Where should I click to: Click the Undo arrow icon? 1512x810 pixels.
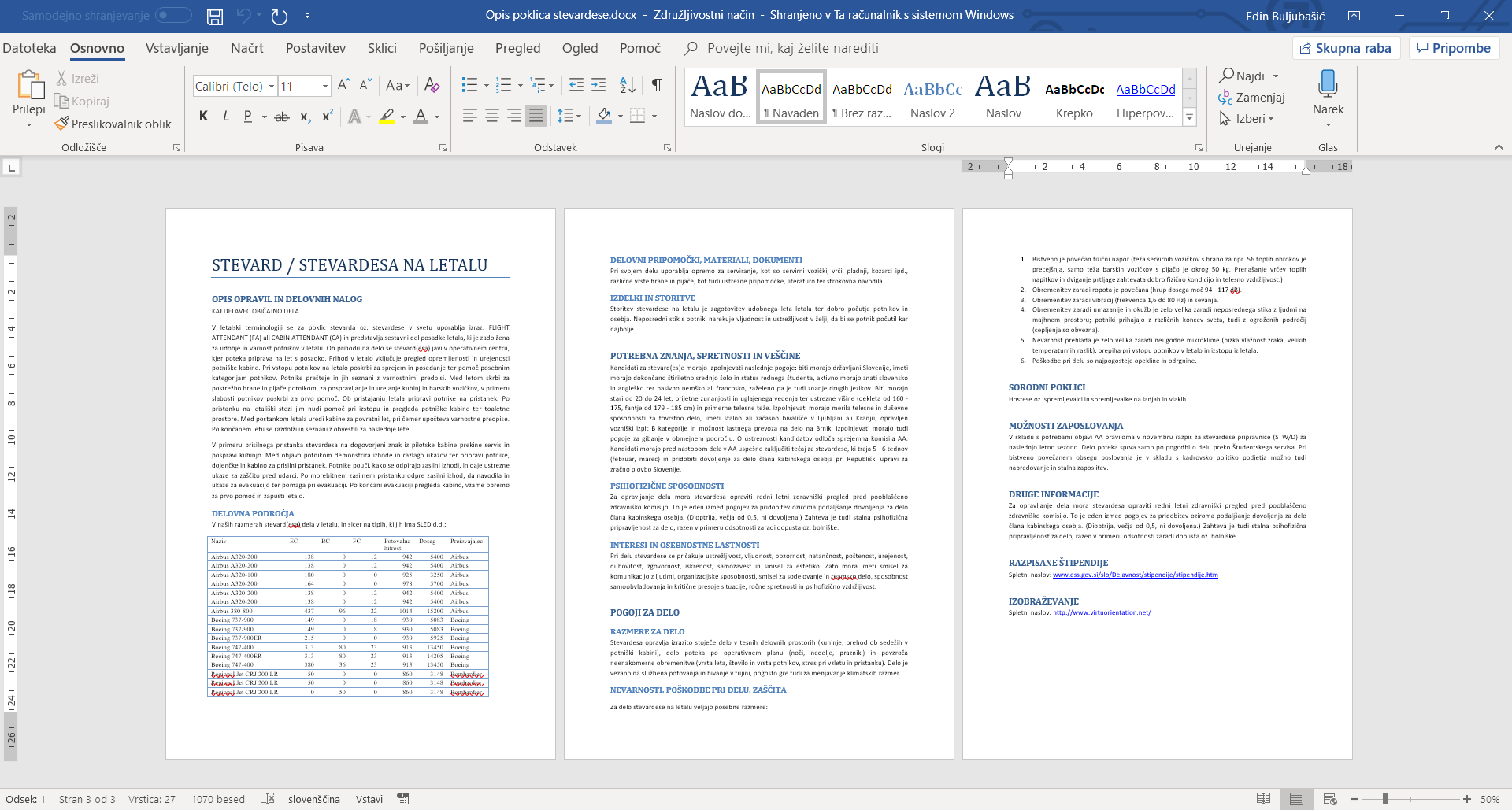coord(243,16)
